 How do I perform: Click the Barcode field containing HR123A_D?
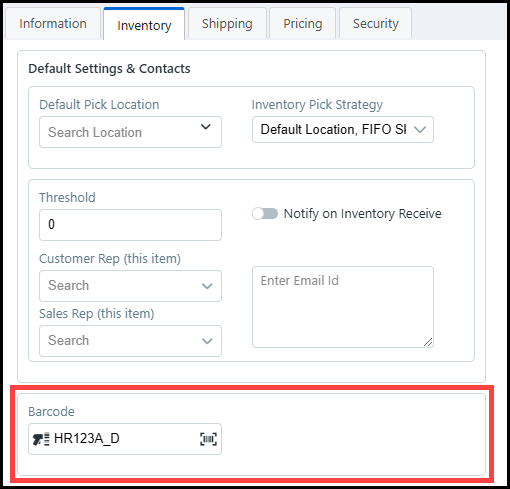[125, 439]
